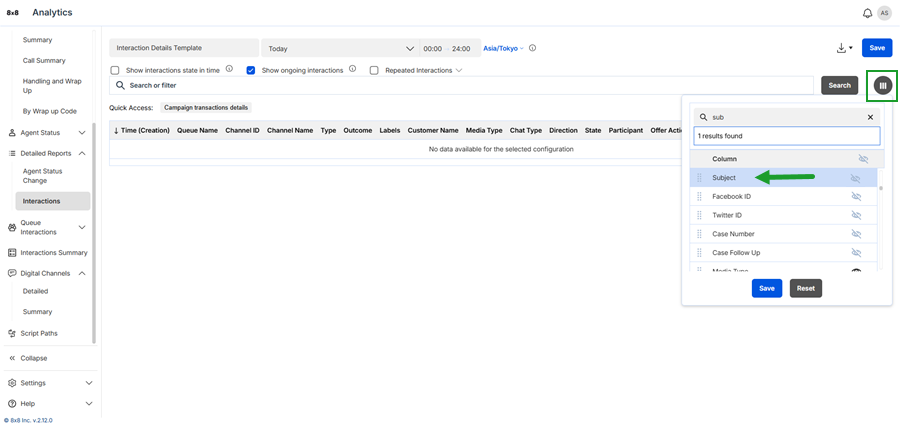Clear the column search with X
900x427 pixels.
coord(870,117)
